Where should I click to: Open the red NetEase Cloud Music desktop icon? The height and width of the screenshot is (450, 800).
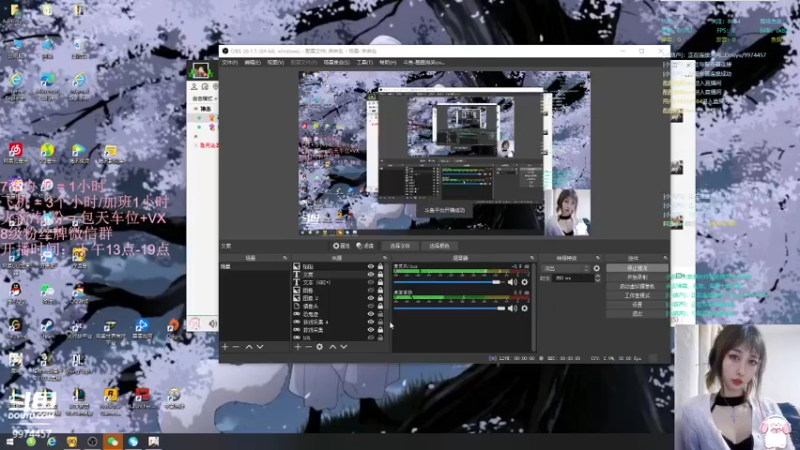[15, 153]
